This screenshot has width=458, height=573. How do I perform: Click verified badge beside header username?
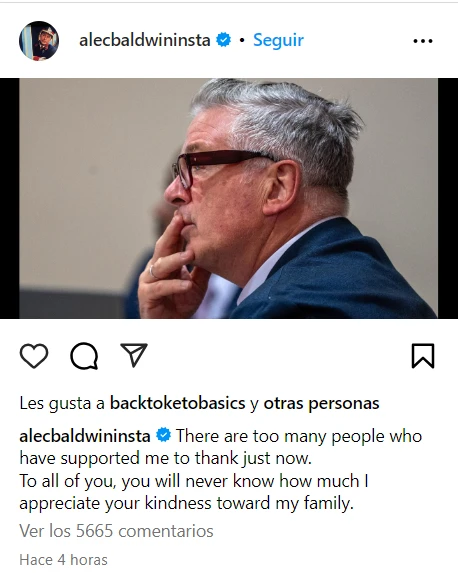(223, 39)
